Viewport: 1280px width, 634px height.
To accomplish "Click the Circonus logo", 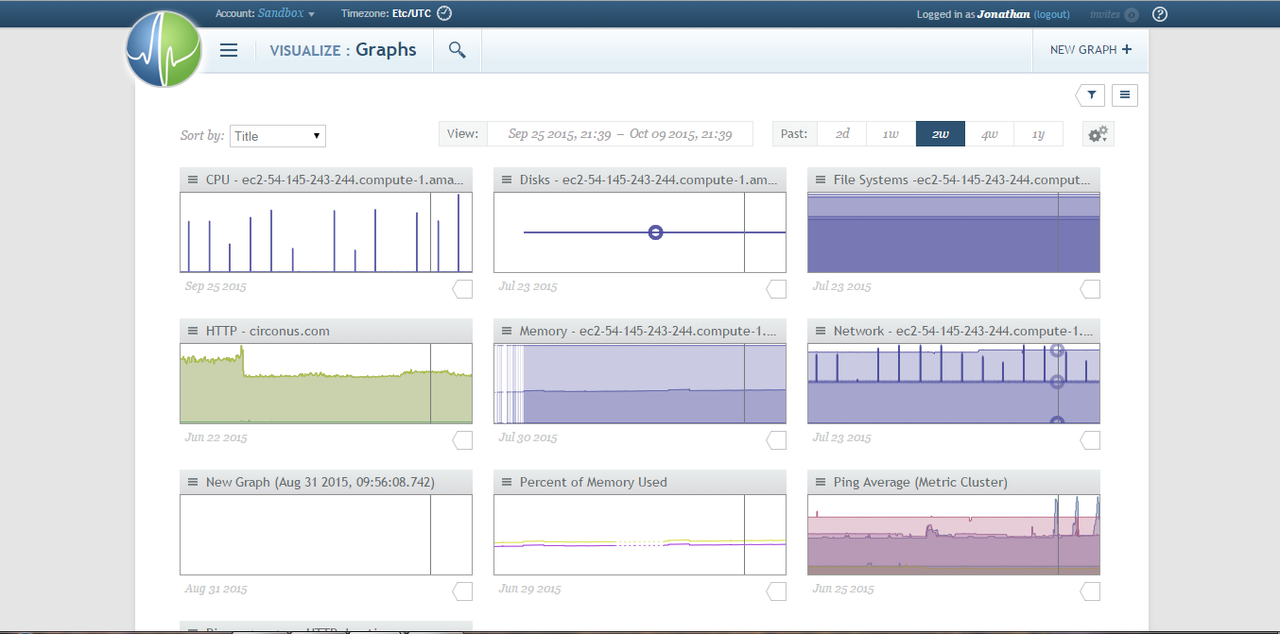I will 163,49.
